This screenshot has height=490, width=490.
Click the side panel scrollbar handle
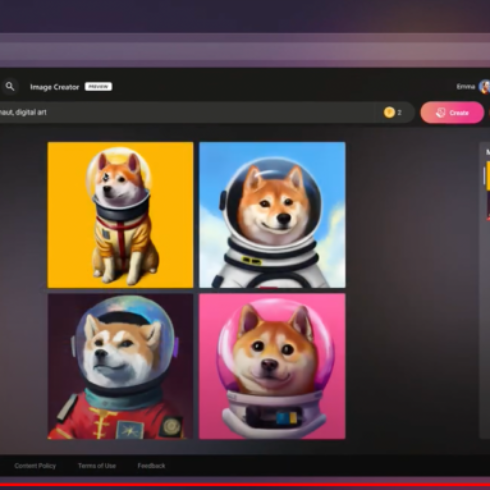point(484,176)
